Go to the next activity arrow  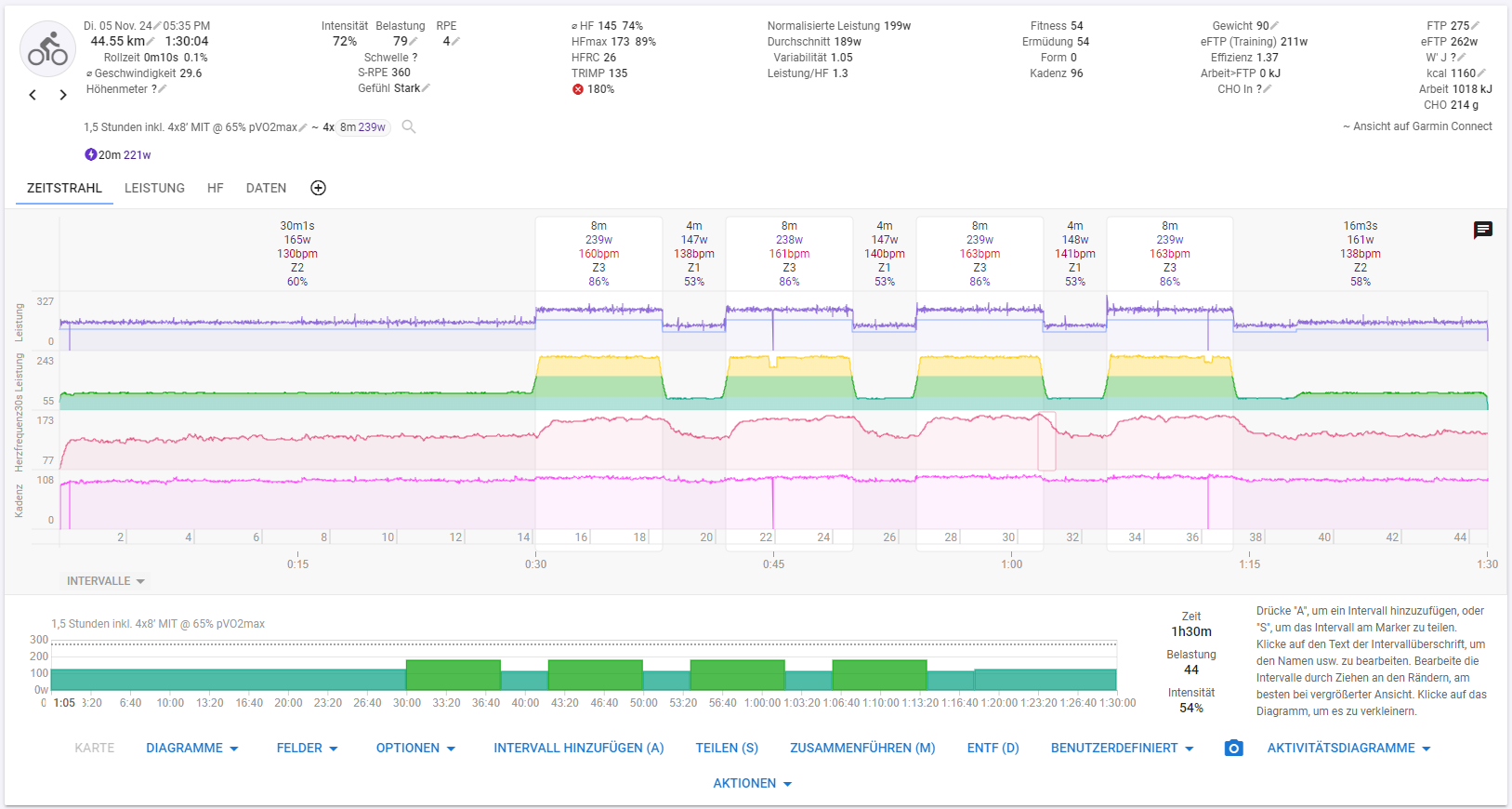[x=63, y=95]
